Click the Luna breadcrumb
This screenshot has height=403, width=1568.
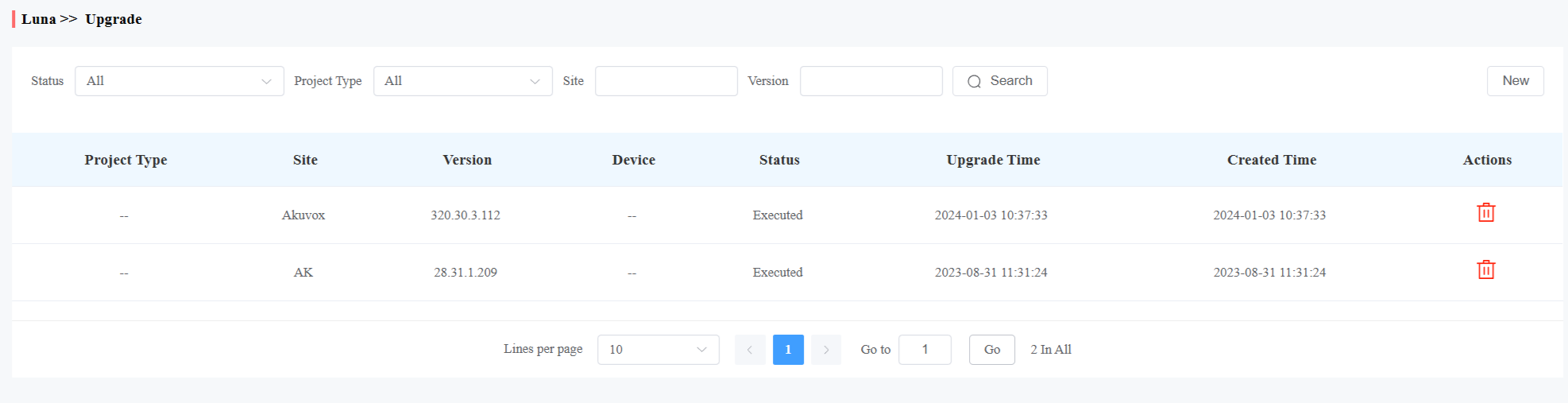[x=38, y=19]
